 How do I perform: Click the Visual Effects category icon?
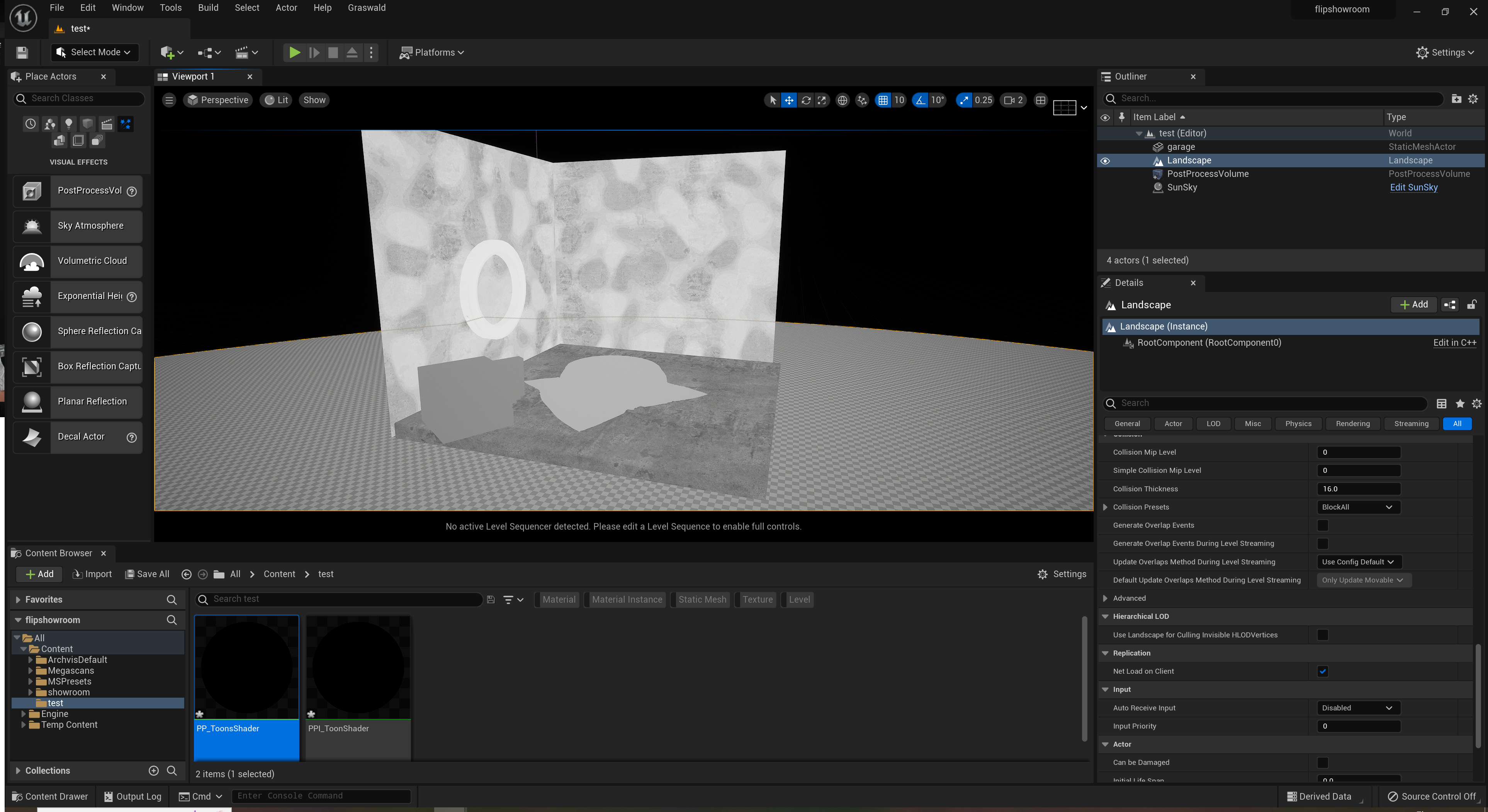coord(126,124)
